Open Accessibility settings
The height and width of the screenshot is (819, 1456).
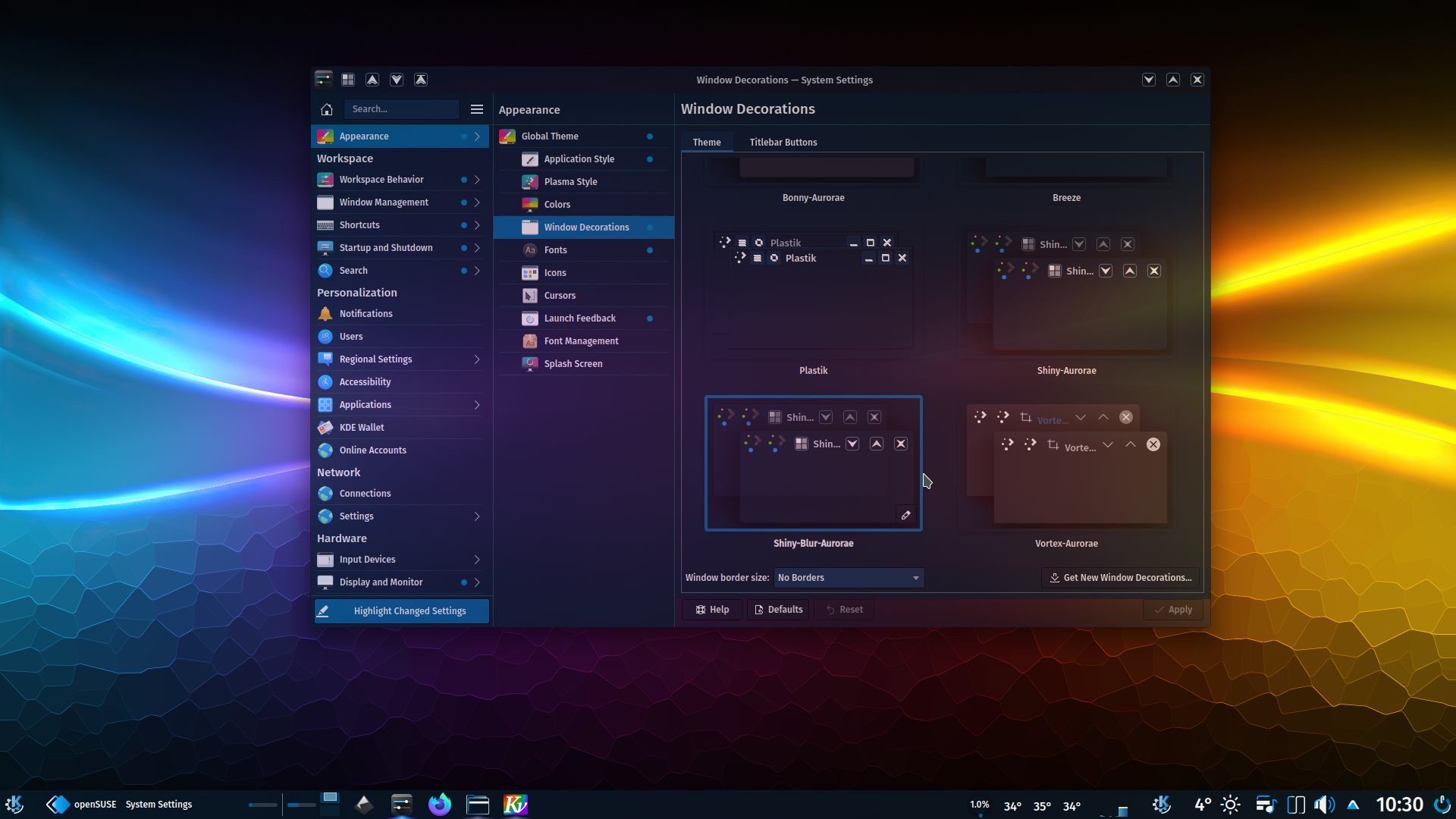(x=400, y=382)
